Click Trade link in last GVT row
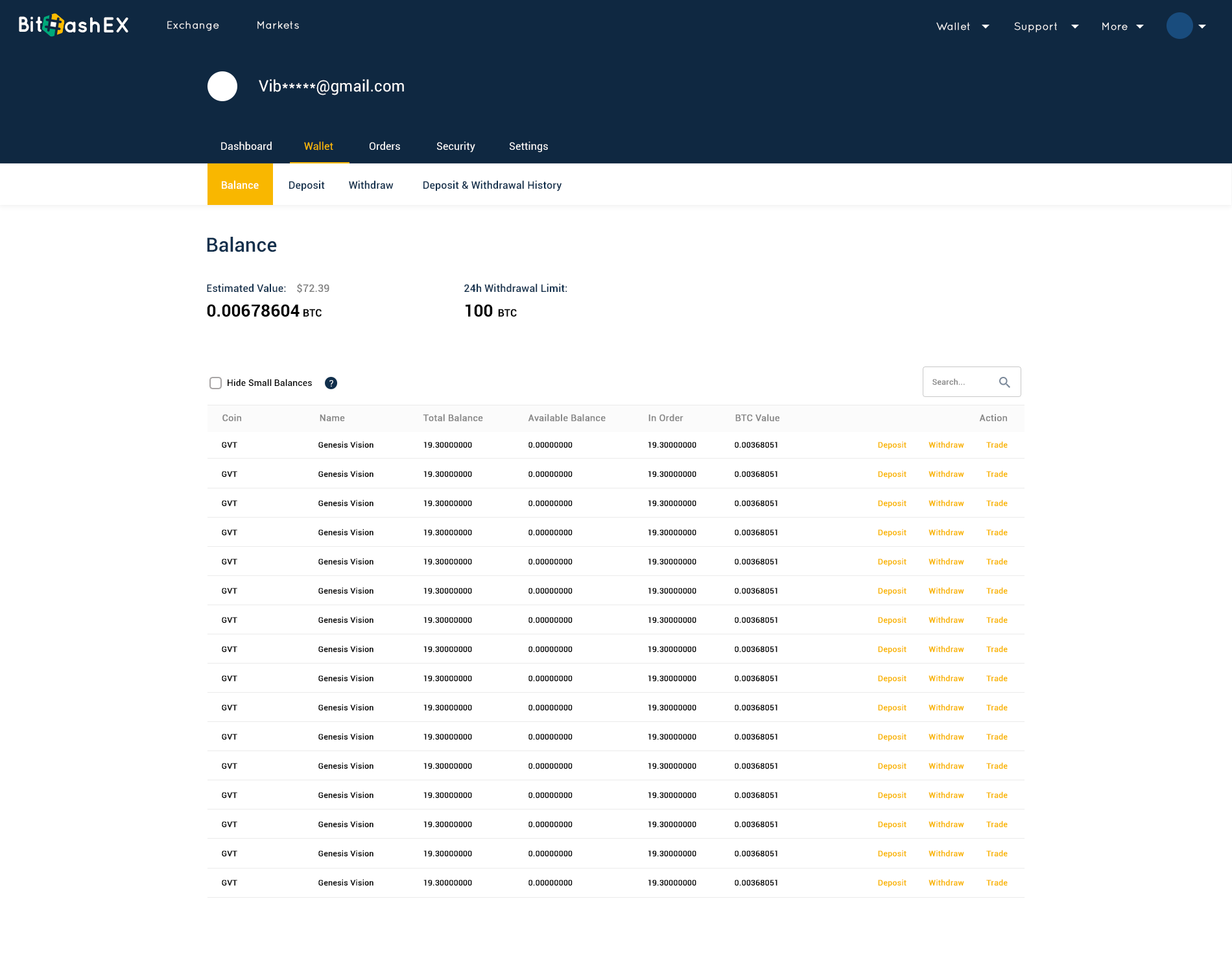The image size is (1232, 960). tap(997, 883)
